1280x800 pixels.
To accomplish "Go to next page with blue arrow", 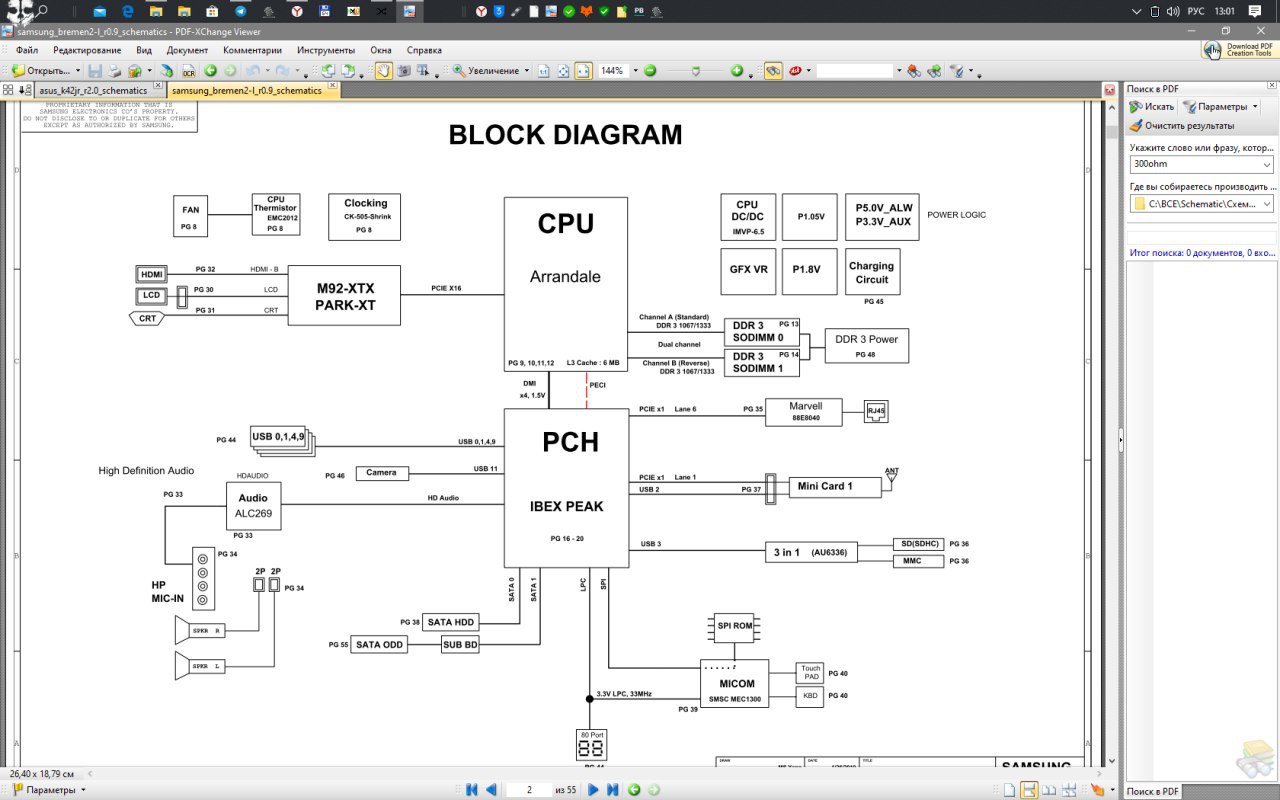I will point(593,790).
